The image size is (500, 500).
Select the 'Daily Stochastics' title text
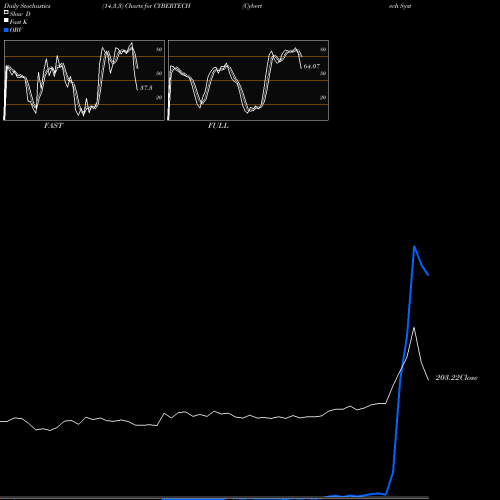(27, 6)
